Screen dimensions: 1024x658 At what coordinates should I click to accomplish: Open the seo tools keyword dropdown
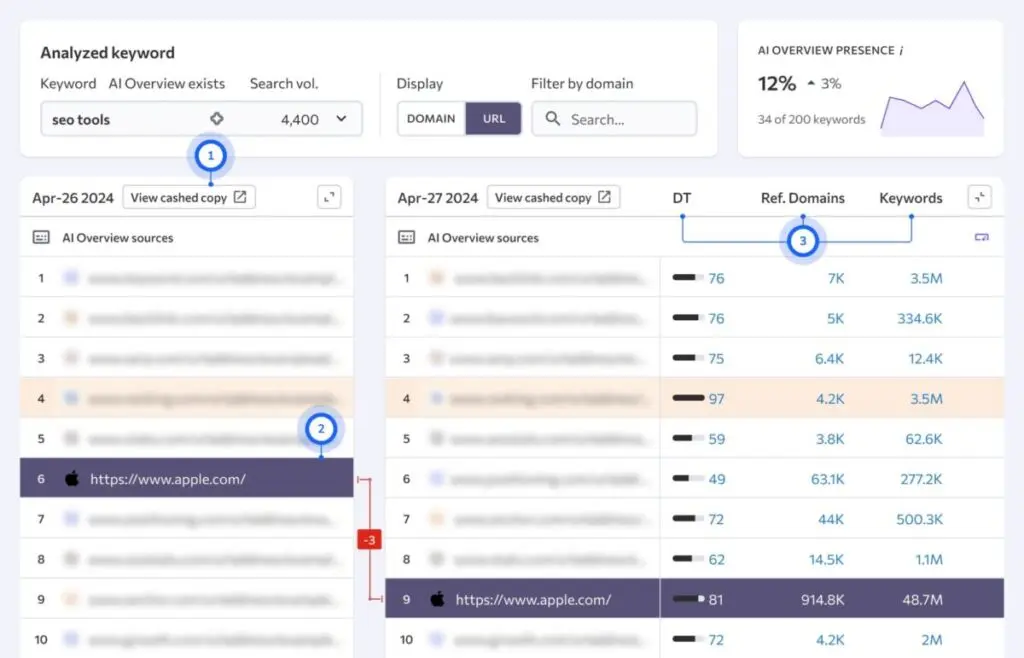pos(341,119)
